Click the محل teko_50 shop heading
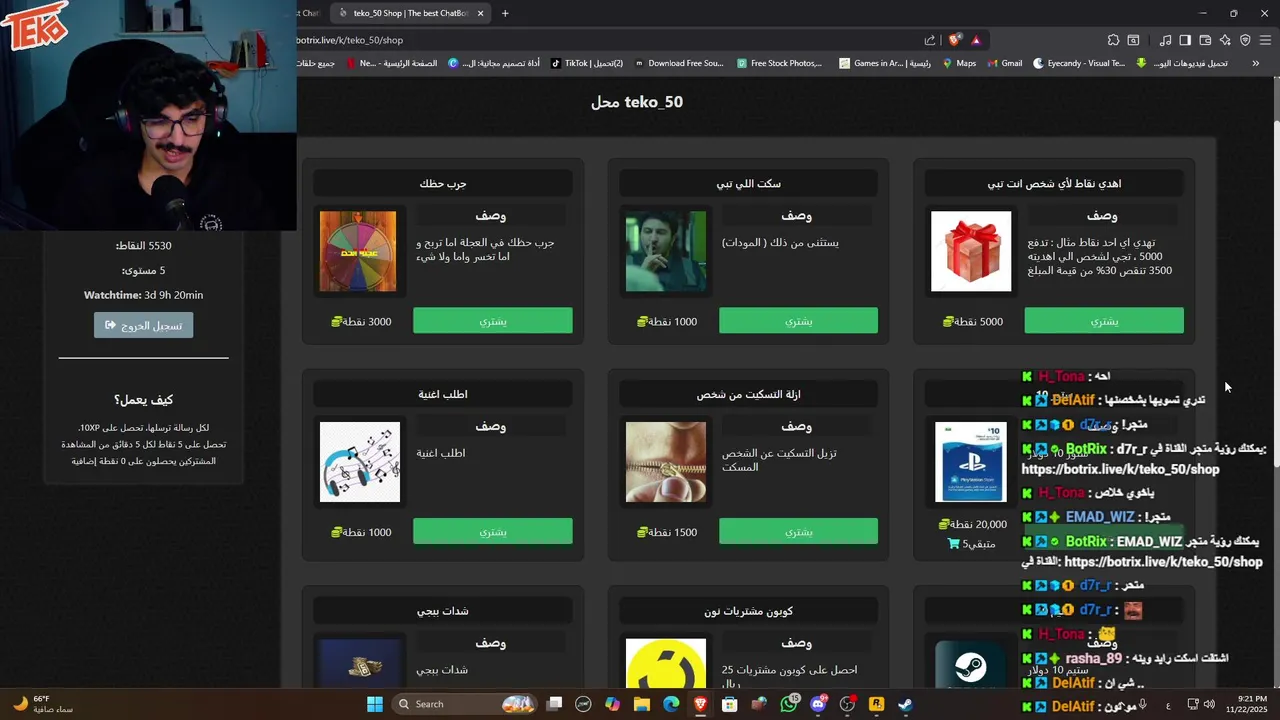Screen dimensions: 1280x720 (x=637, y=102)
